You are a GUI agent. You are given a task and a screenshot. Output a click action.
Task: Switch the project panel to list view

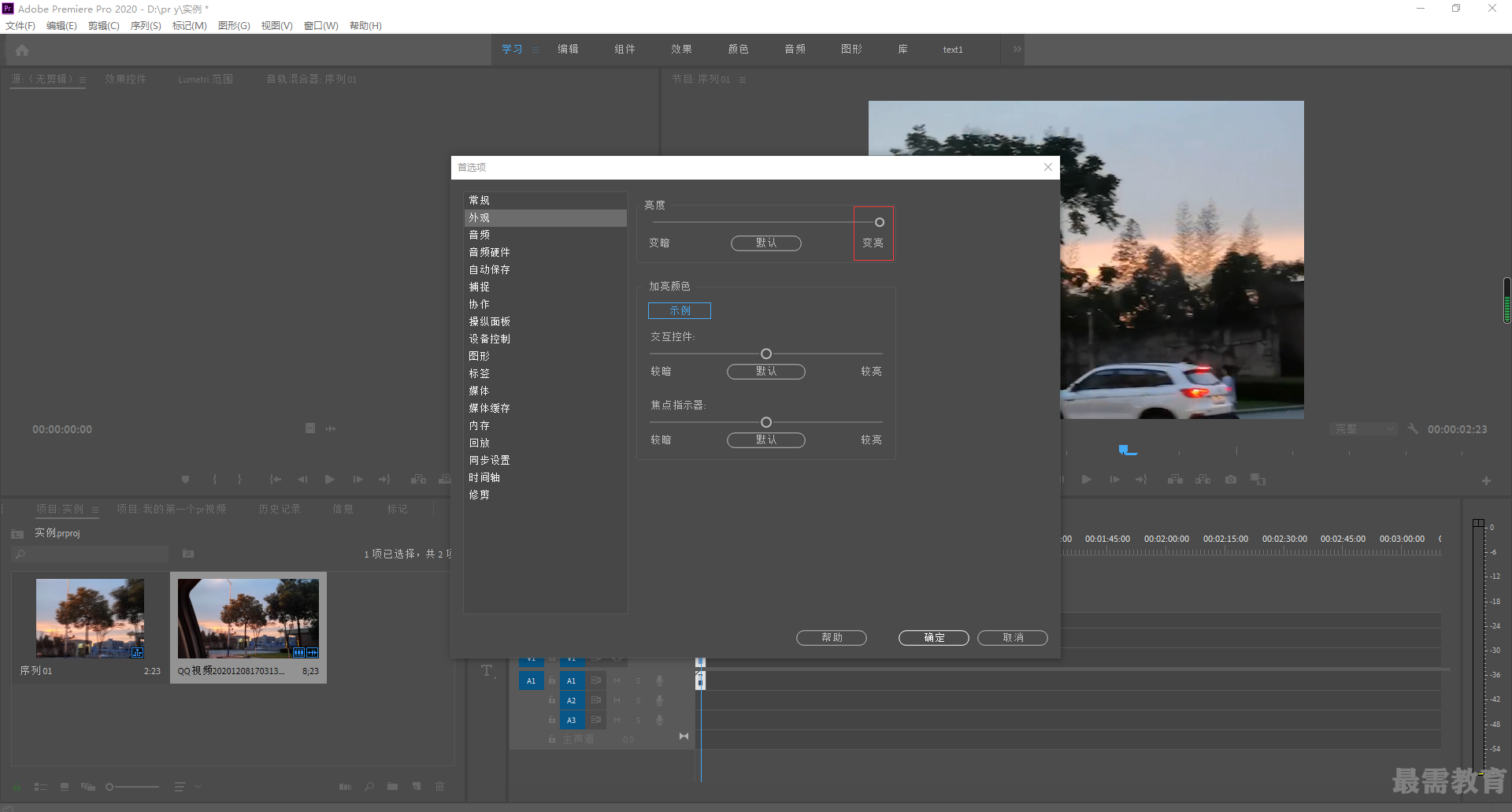[41, 787]
